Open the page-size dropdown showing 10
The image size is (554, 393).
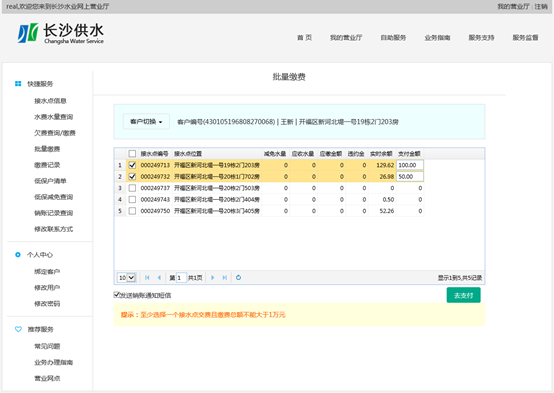126,277
